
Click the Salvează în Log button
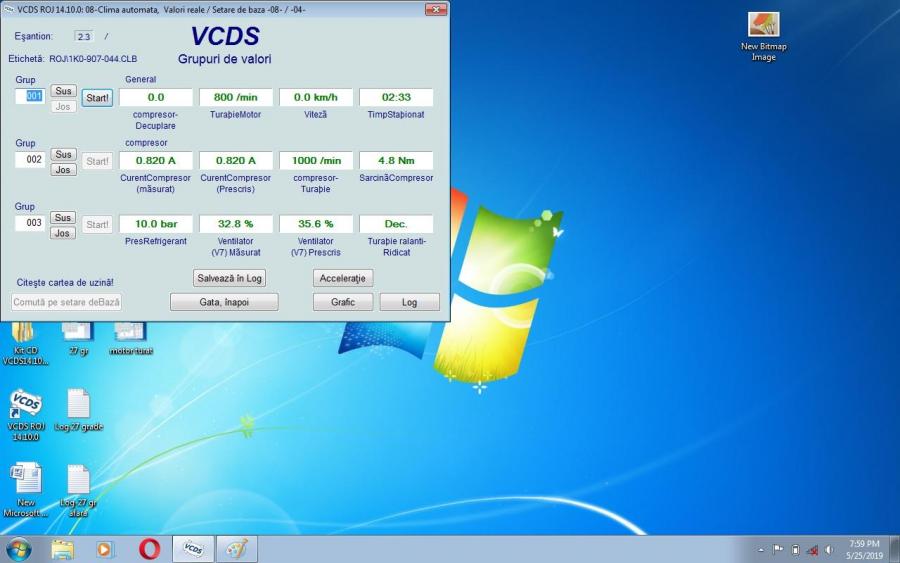229,278
